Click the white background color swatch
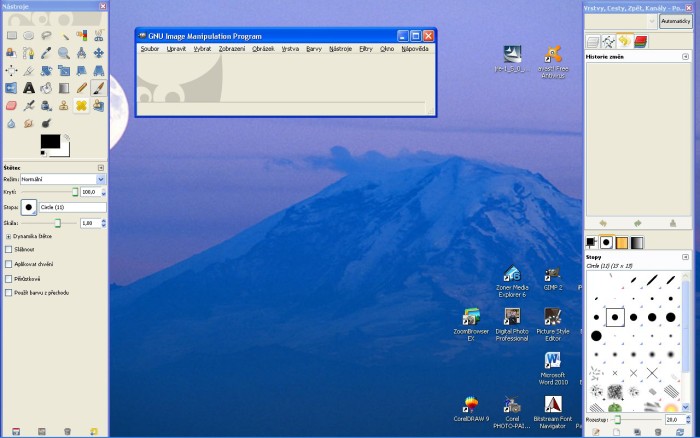Screen dimensions: 700x438 pyautogui.click(x=65, y=152)
